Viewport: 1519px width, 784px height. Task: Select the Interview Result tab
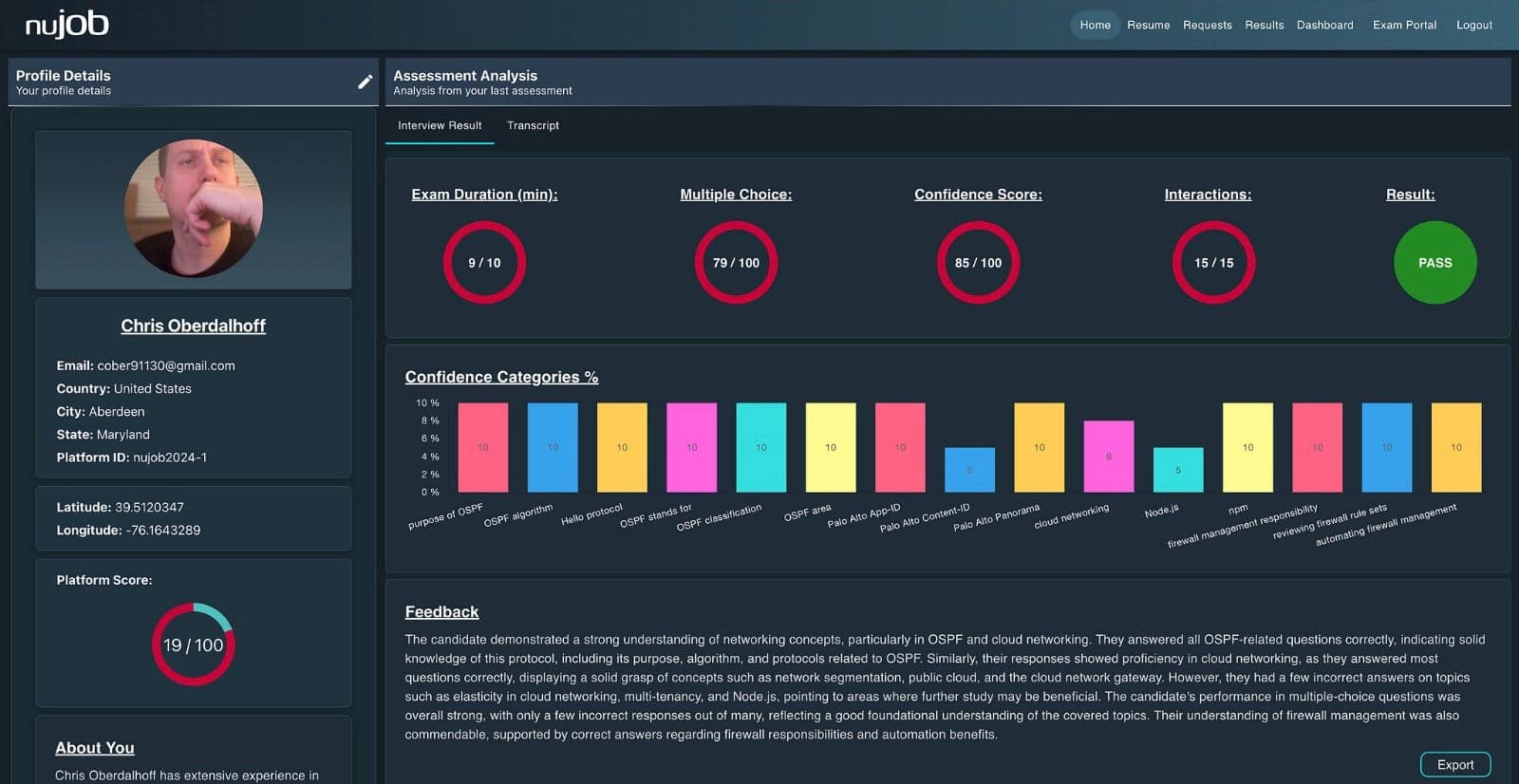(440, 125)
